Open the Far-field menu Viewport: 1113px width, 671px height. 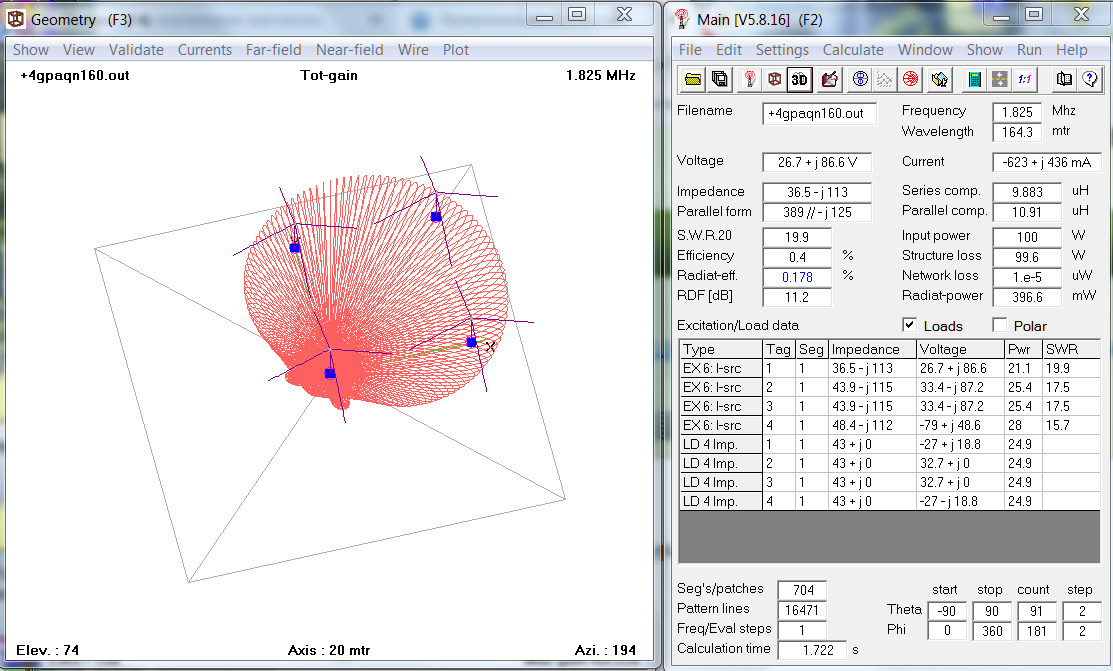pos(273,50)
